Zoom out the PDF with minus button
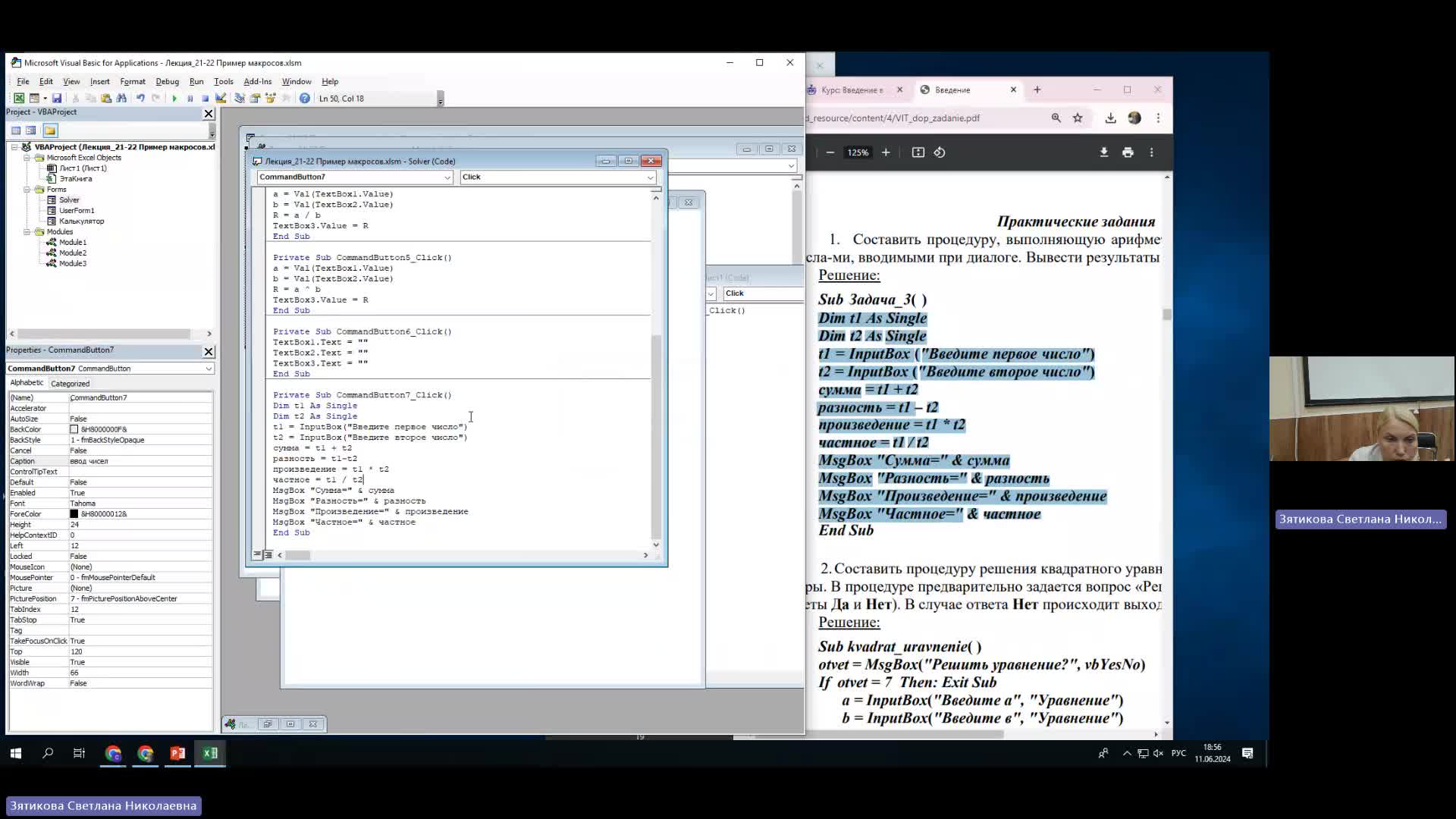This screenshot has height=819, width=1456. [x=830, y=152]
